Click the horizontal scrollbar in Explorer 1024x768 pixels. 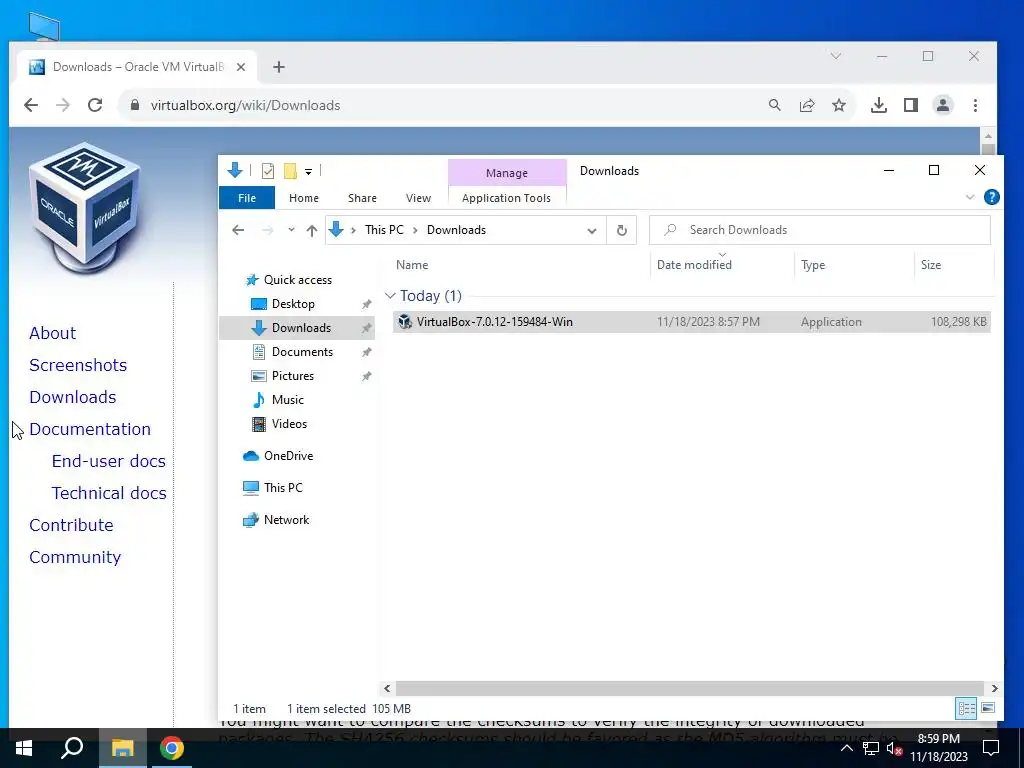pyautogui.click(x=690, y=688)
